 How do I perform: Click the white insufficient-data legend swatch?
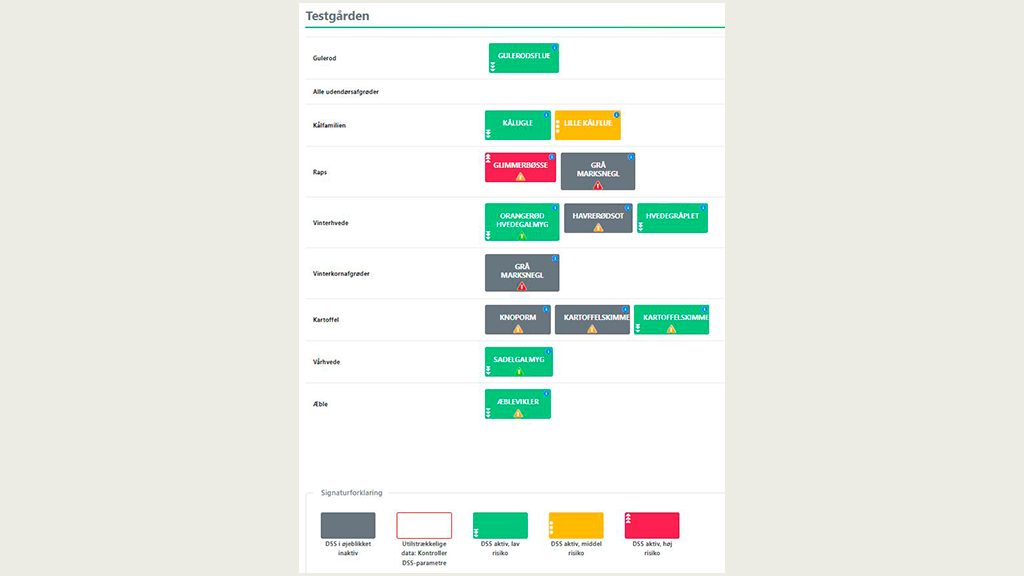pyautogui.click(x=424, y=526)
